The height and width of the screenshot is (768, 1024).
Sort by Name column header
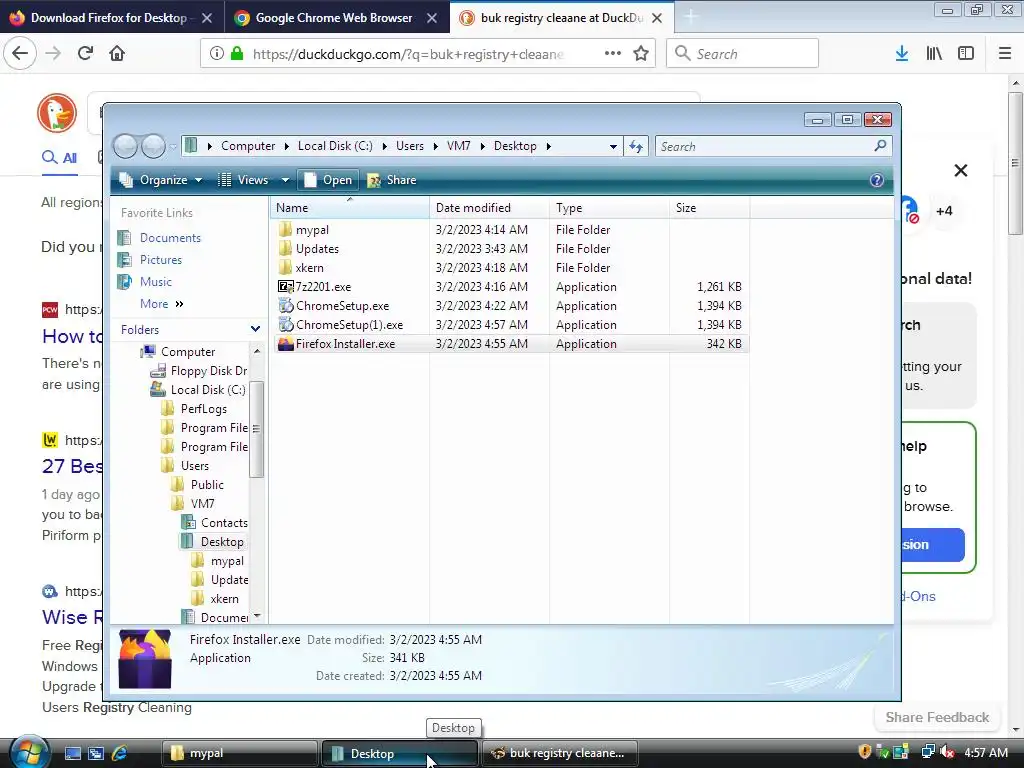pyautogui.click(x=349, y=208)
